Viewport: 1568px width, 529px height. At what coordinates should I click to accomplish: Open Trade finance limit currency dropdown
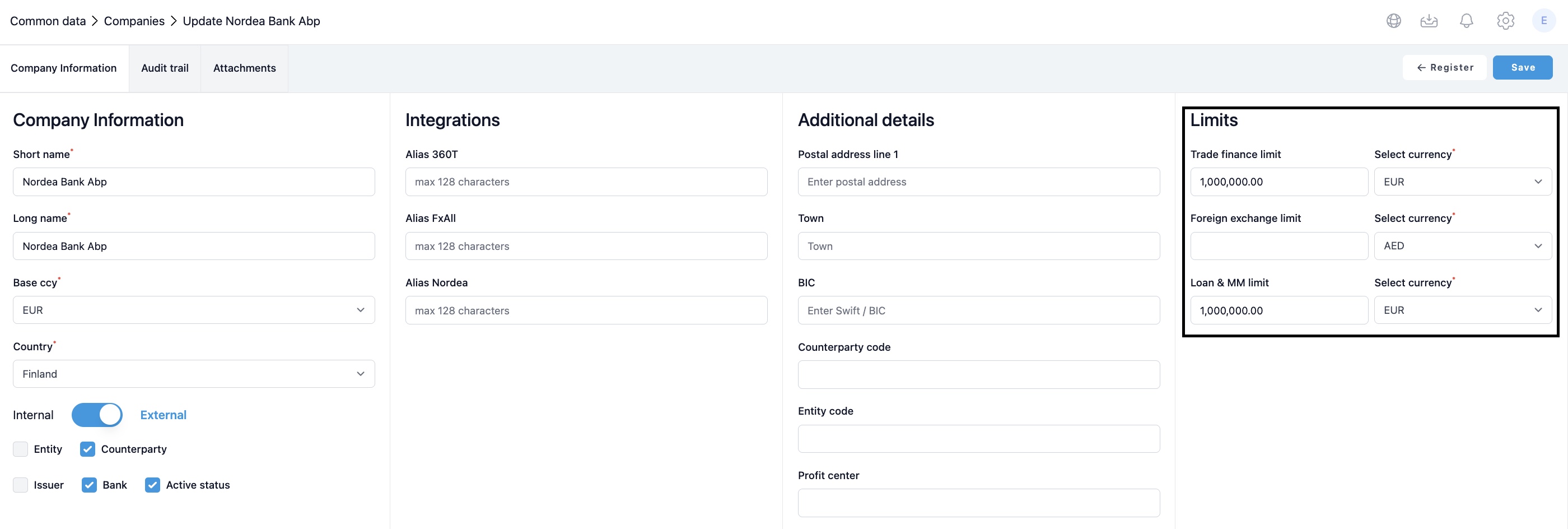[1463, 182]
